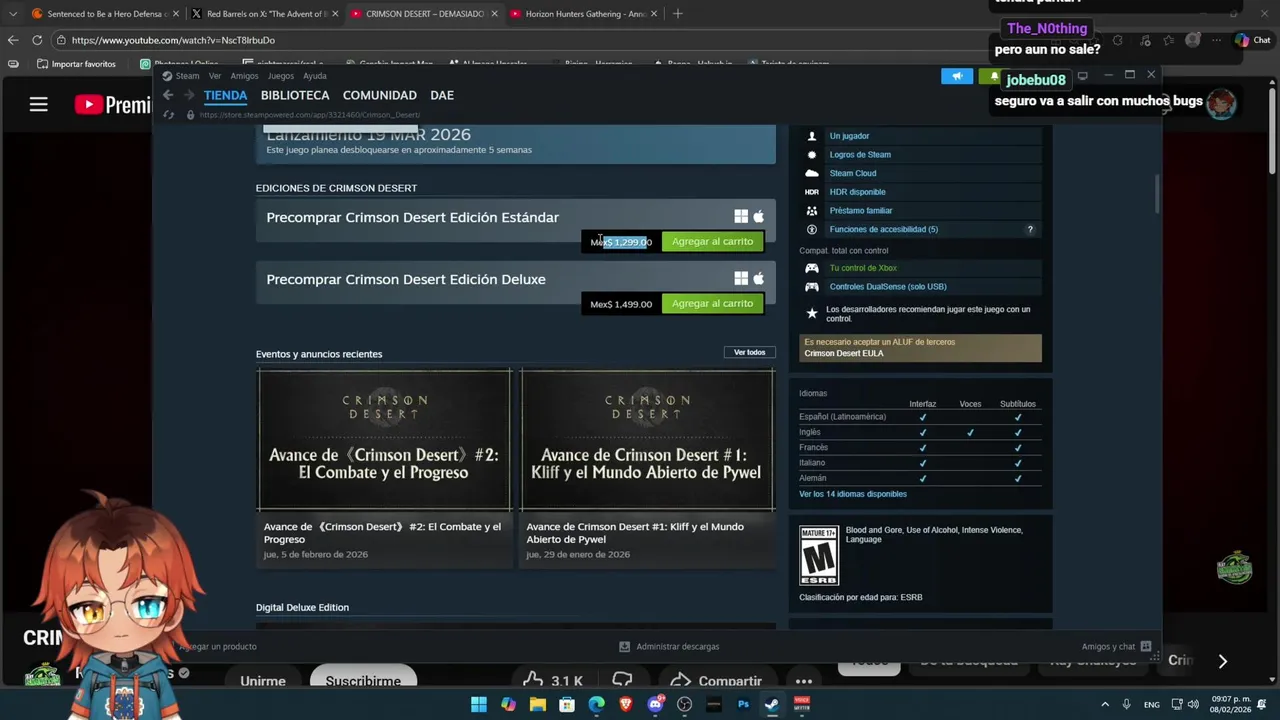Open the Windows Start menu

(479, 704)
